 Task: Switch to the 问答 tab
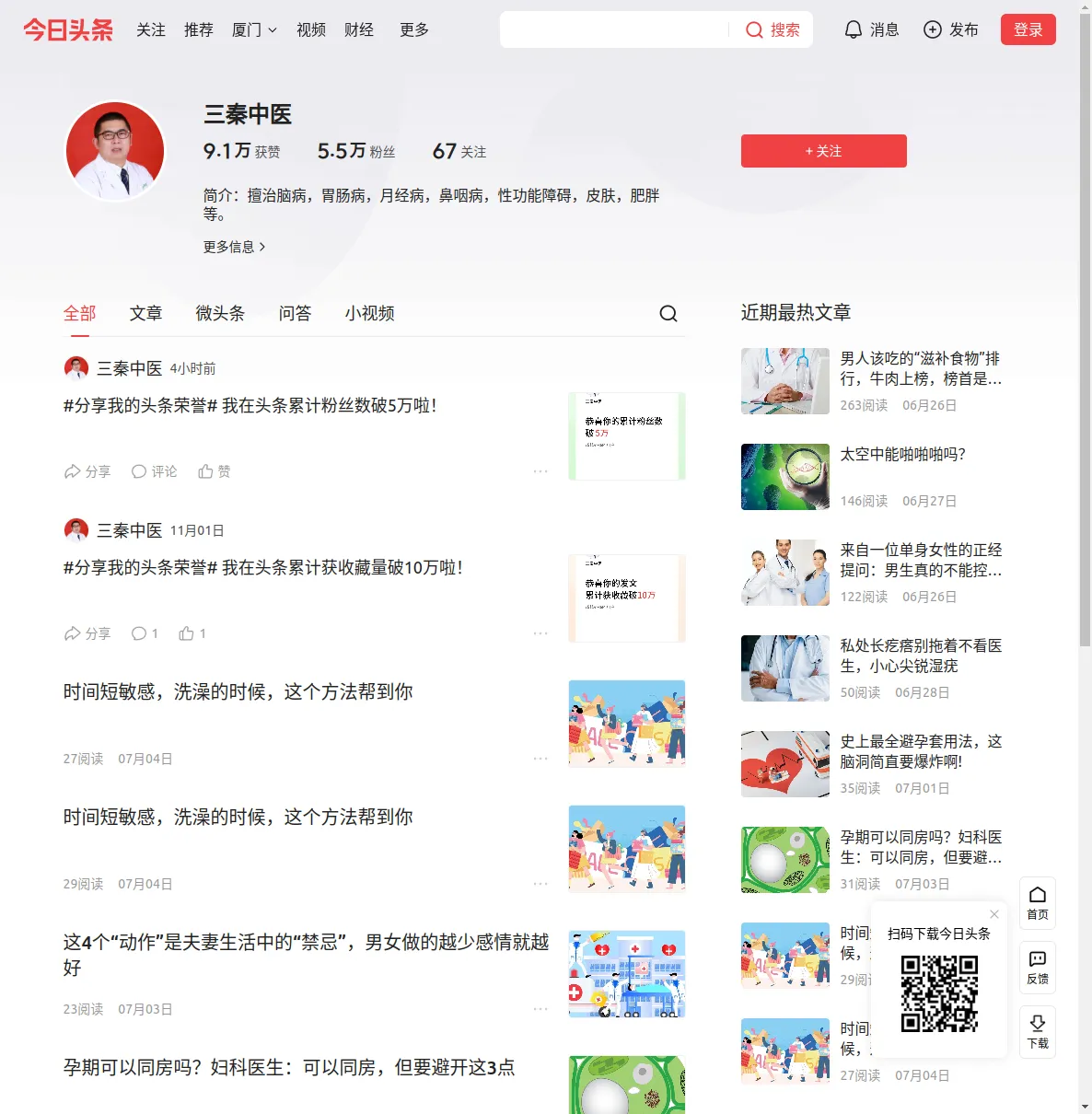pyautogui.click(x=295, y=313)
